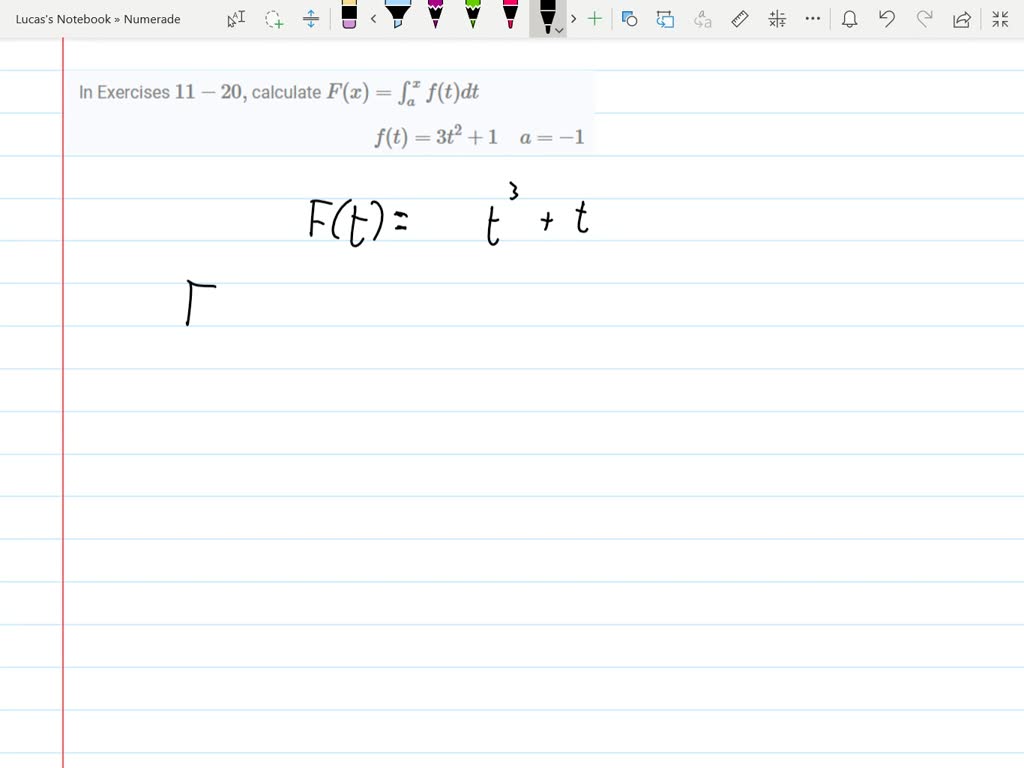
Task: Enable the black pen
Action: click(545, 16)
